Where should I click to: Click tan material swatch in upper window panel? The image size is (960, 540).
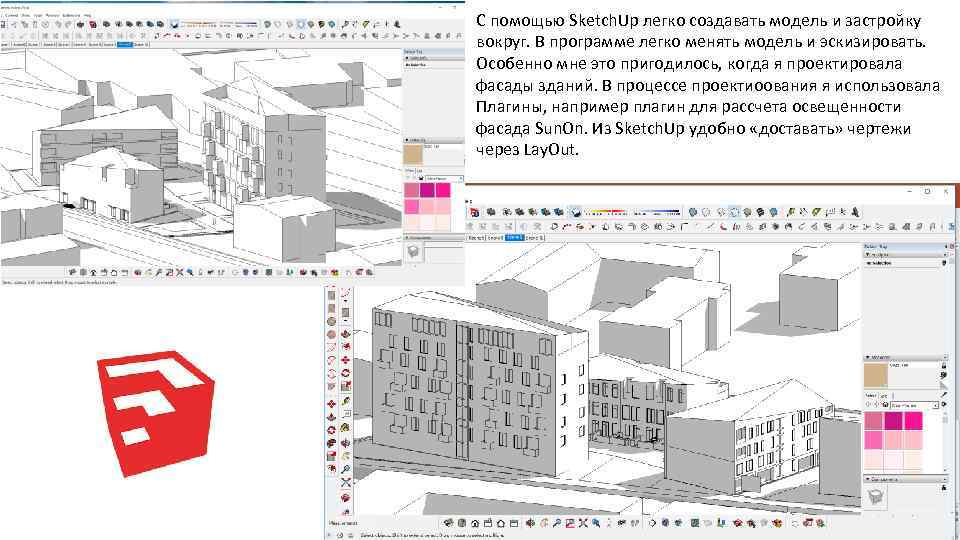point(412,155)
